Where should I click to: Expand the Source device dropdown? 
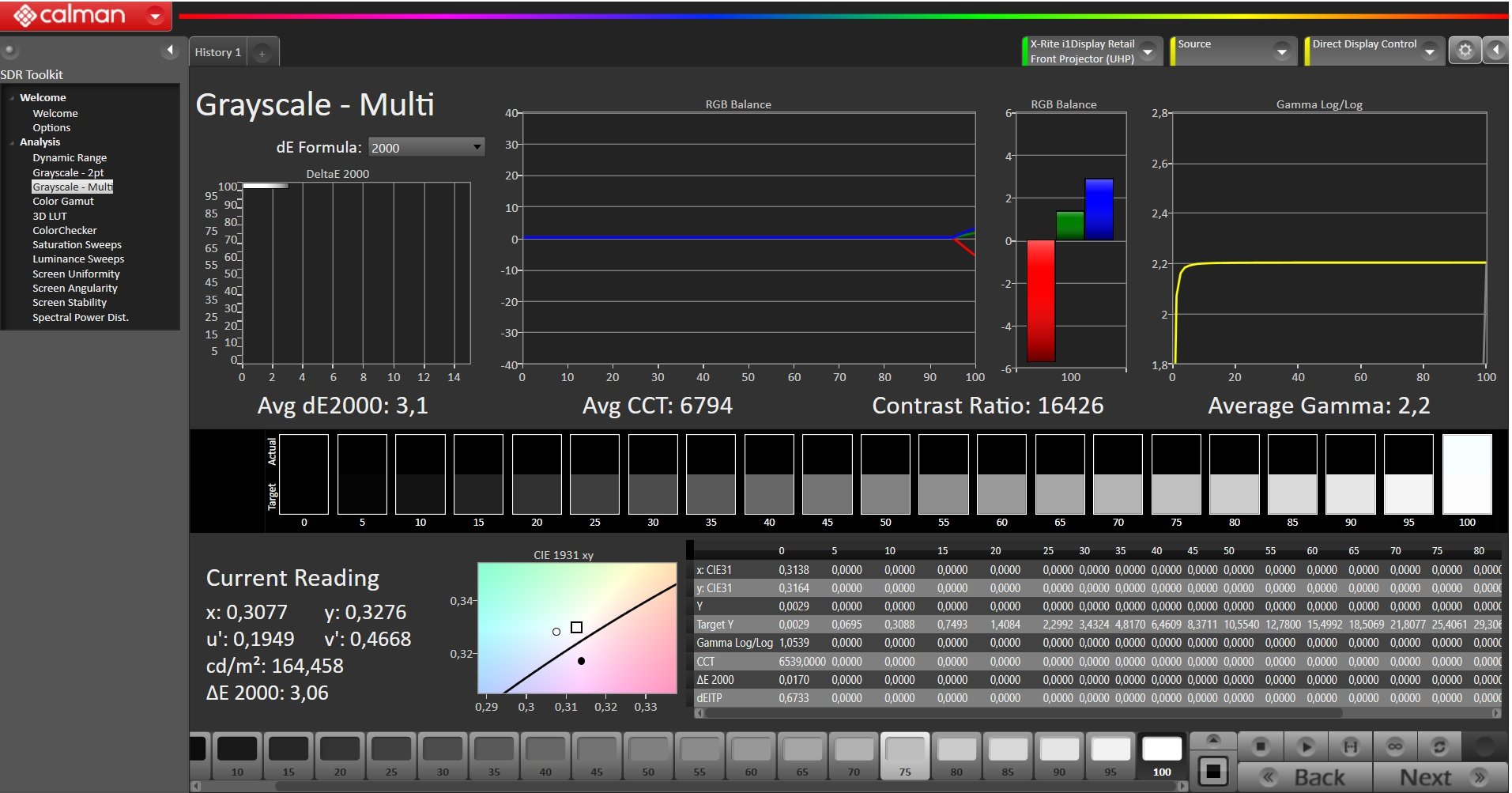[x=1281, y=51]
